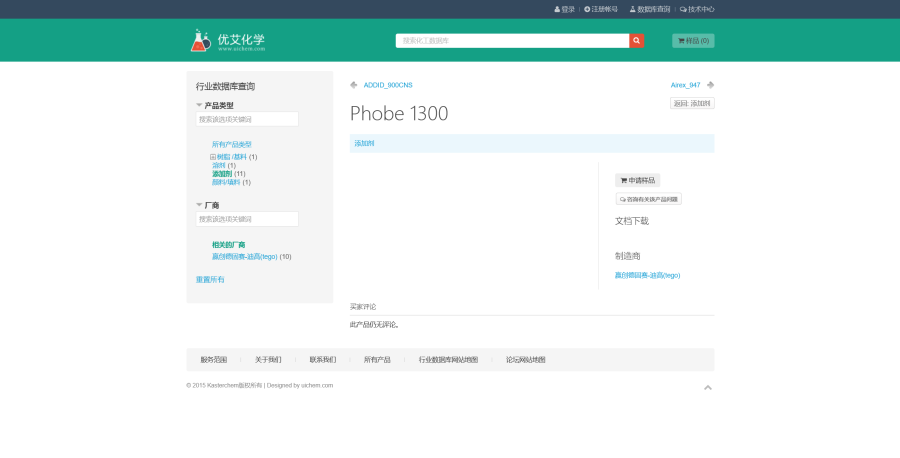Click the 文档下载 heading
The image size is (900, 458).
coord(632,221)
